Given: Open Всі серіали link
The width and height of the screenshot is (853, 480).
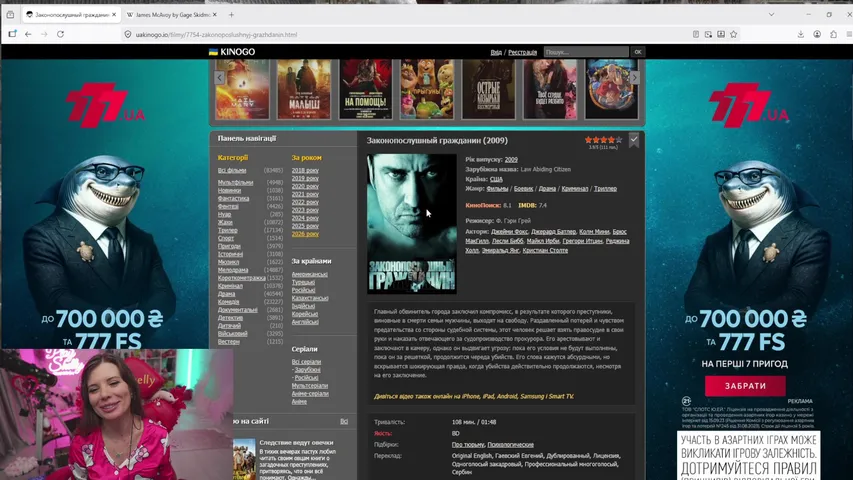Looking at the screenshot, I should [x=306, y=362].
